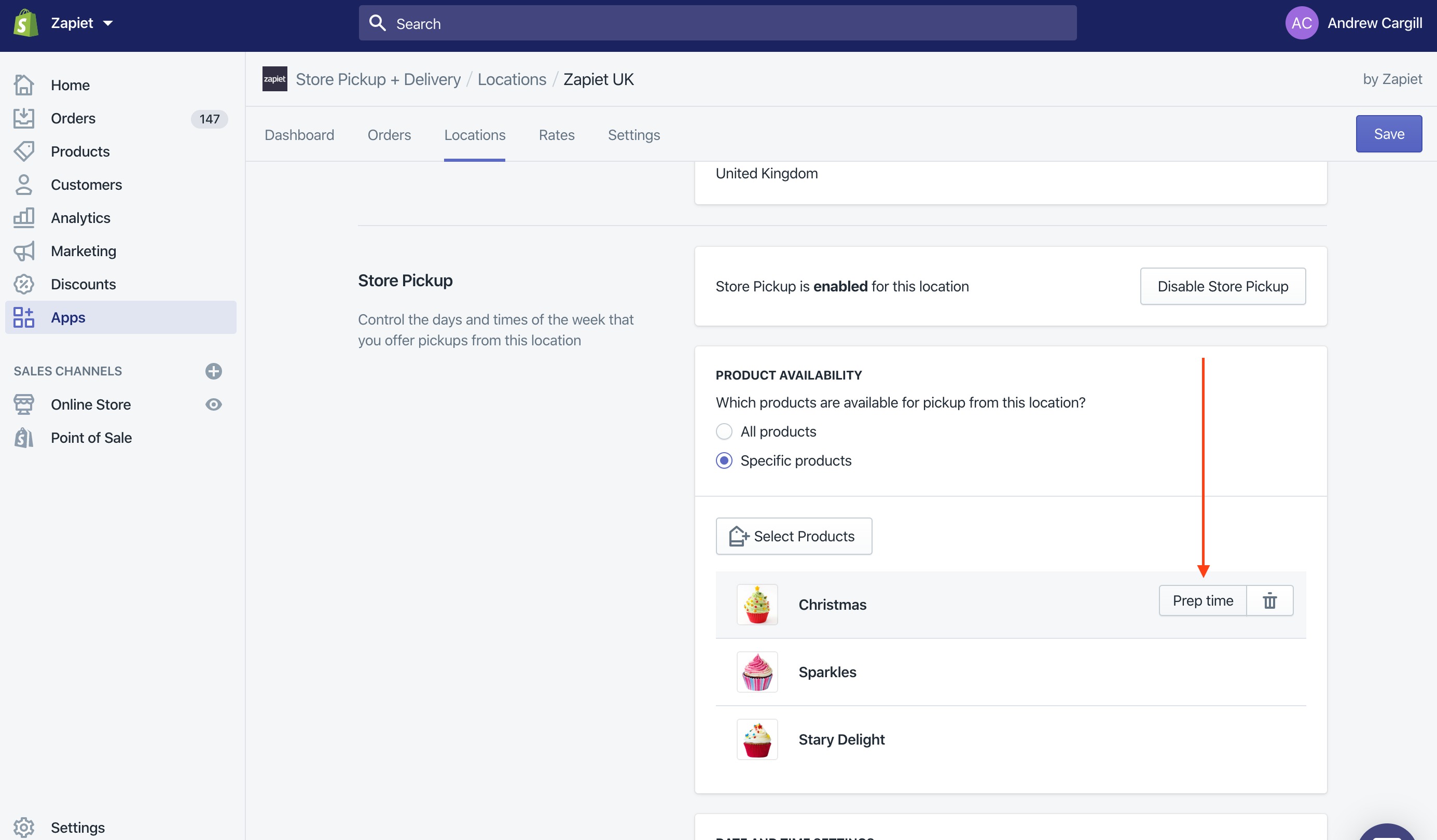Click Zapiet UK breadcrumb text
Viewport: 1437px width, 840px height.
click(598, 79)
